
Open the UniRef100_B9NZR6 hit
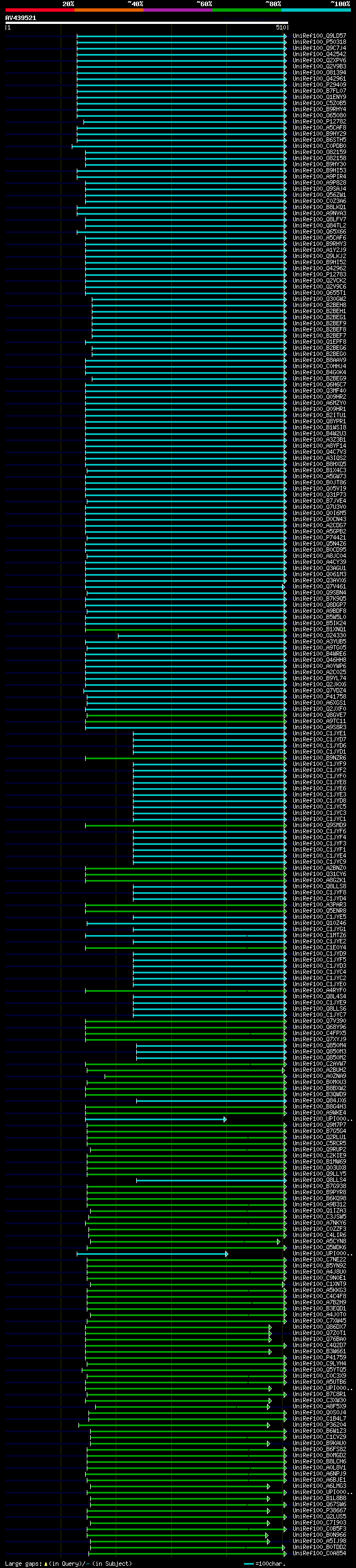coord(319,758)
